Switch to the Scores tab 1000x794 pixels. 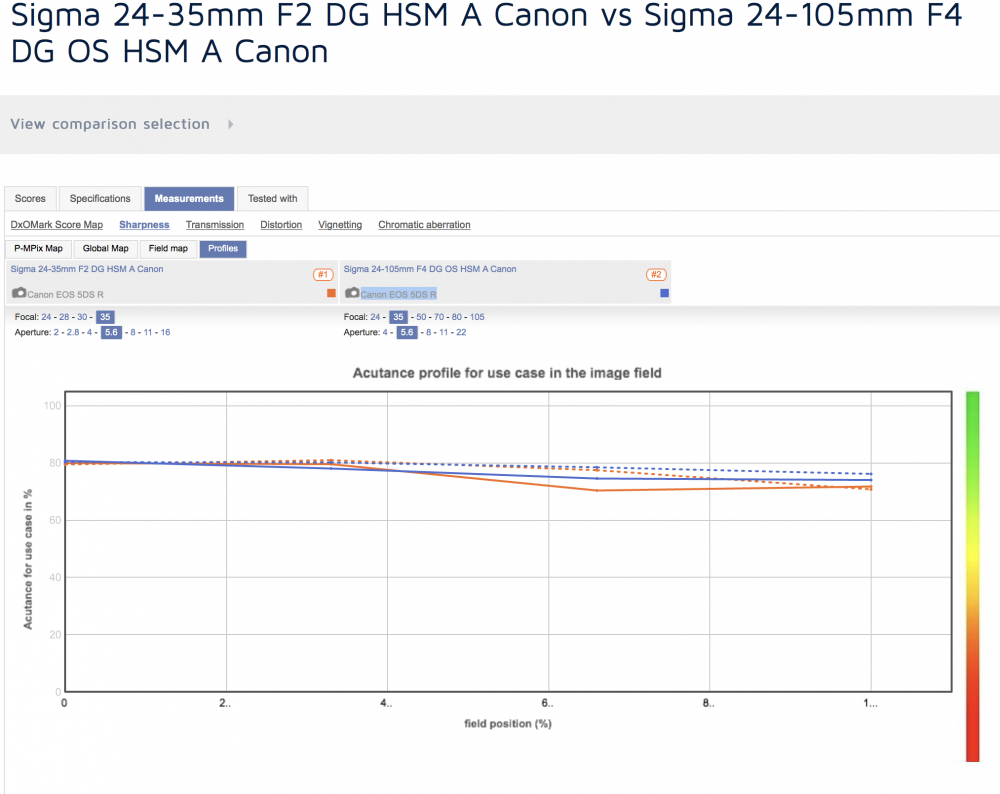click(31, 198)
